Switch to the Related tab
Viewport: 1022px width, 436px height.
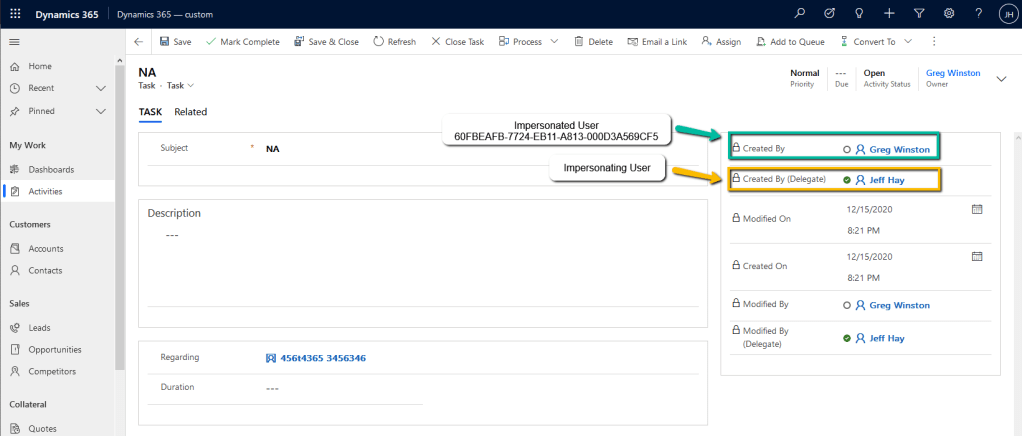[190, 112]
